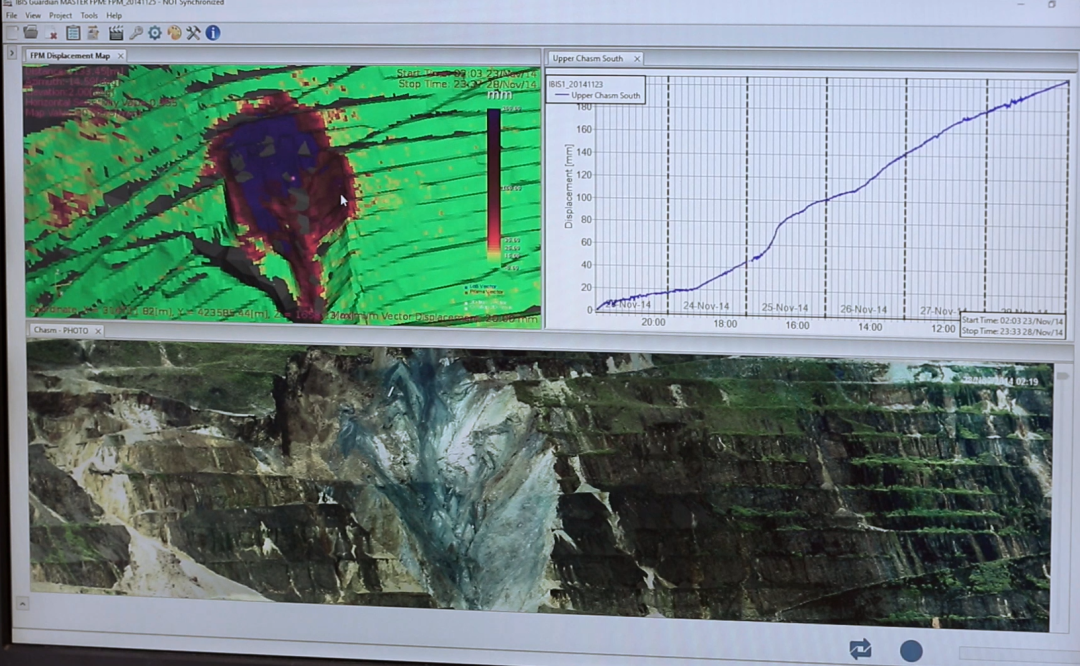
Task: Open the Project menu
Action: click(x=60, y=15)
